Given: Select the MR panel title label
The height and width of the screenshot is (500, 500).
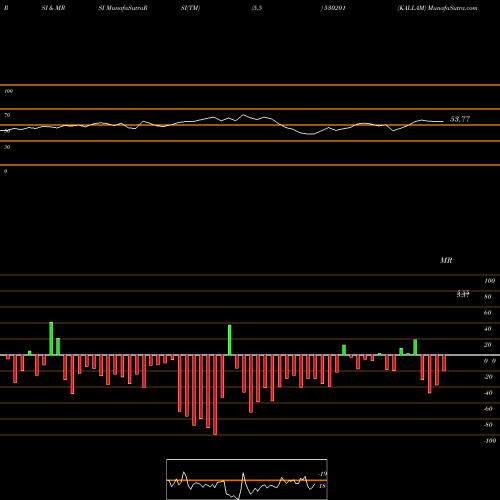Looking at the screenshot, I should pos(446,260).
